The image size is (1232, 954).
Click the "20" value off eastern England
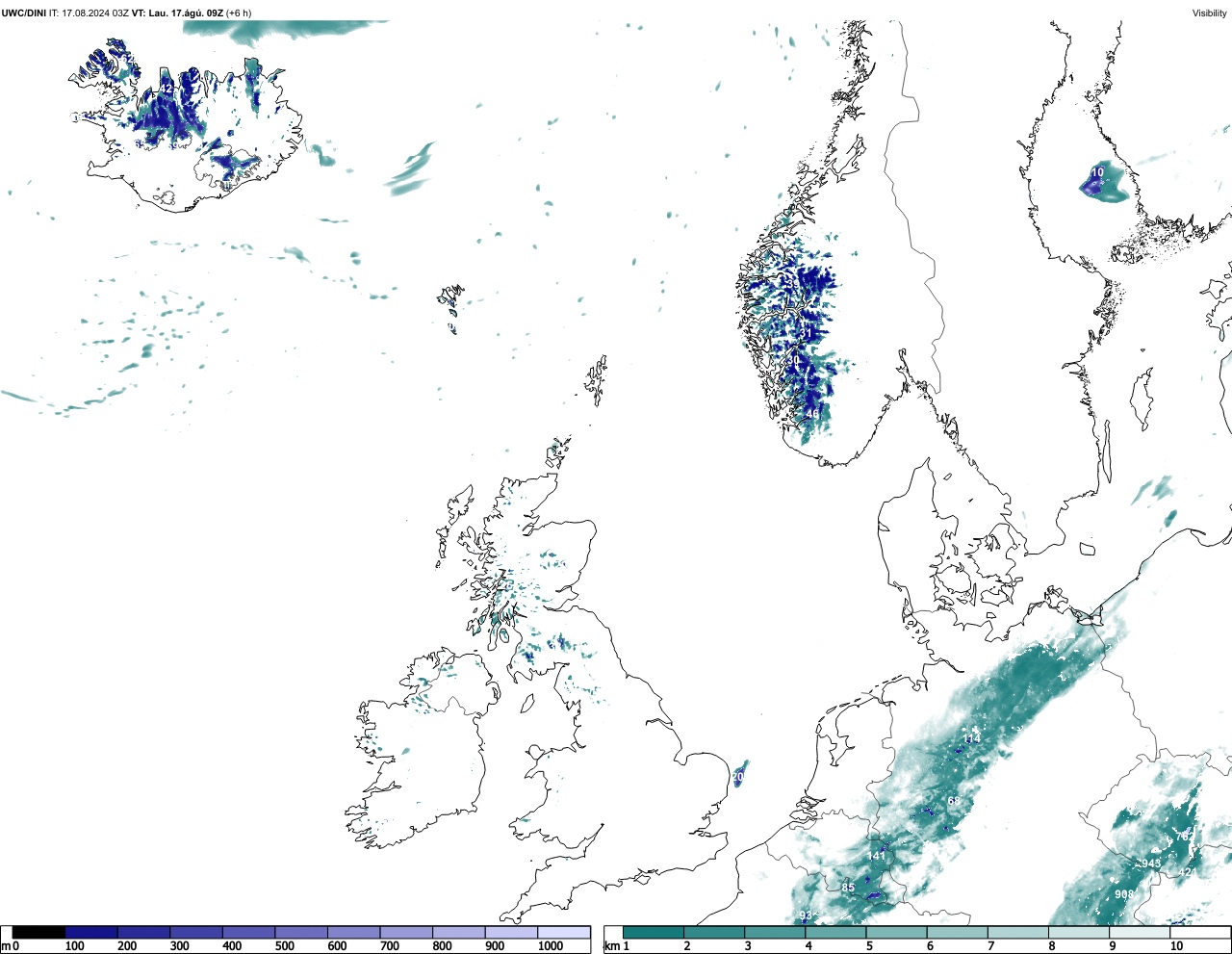point(738,777)
